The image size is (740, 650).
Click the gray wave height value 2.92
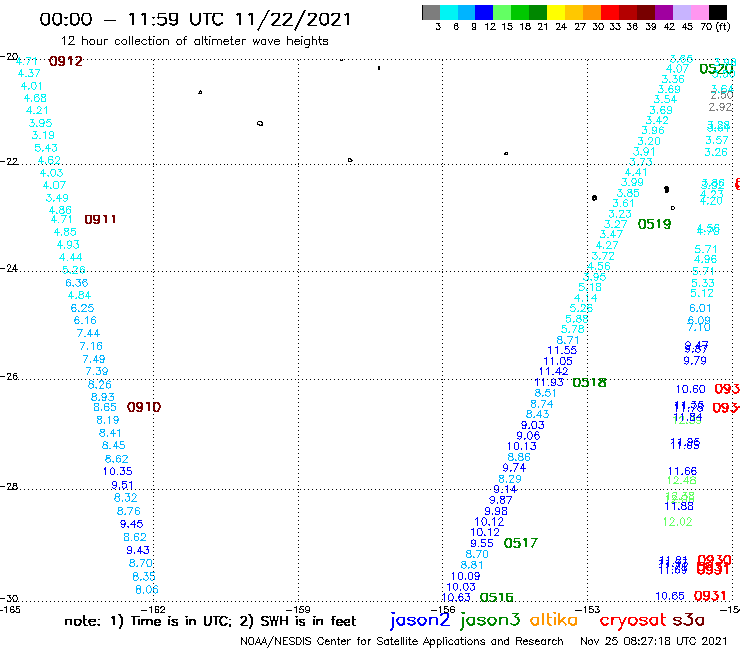(720, 107)
